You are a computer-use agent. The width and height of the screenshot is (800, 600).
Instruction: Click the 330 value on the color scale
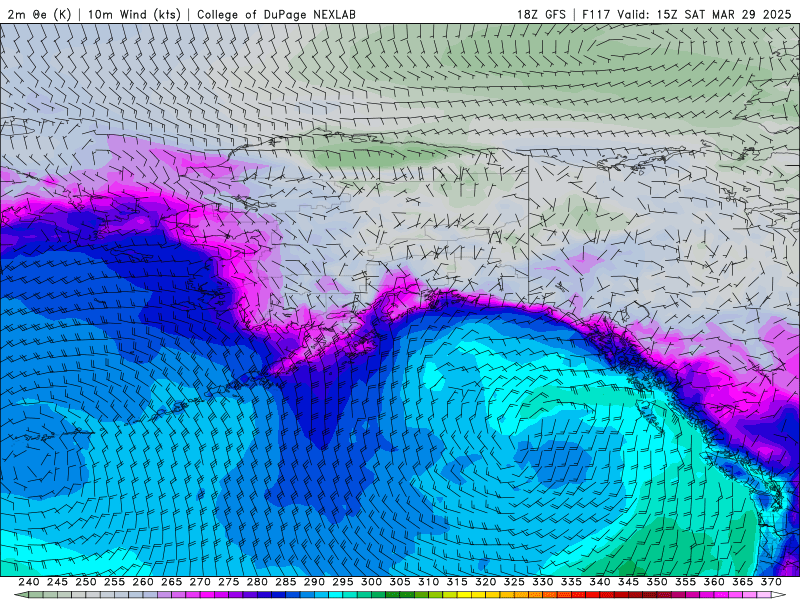click(543, 582)
